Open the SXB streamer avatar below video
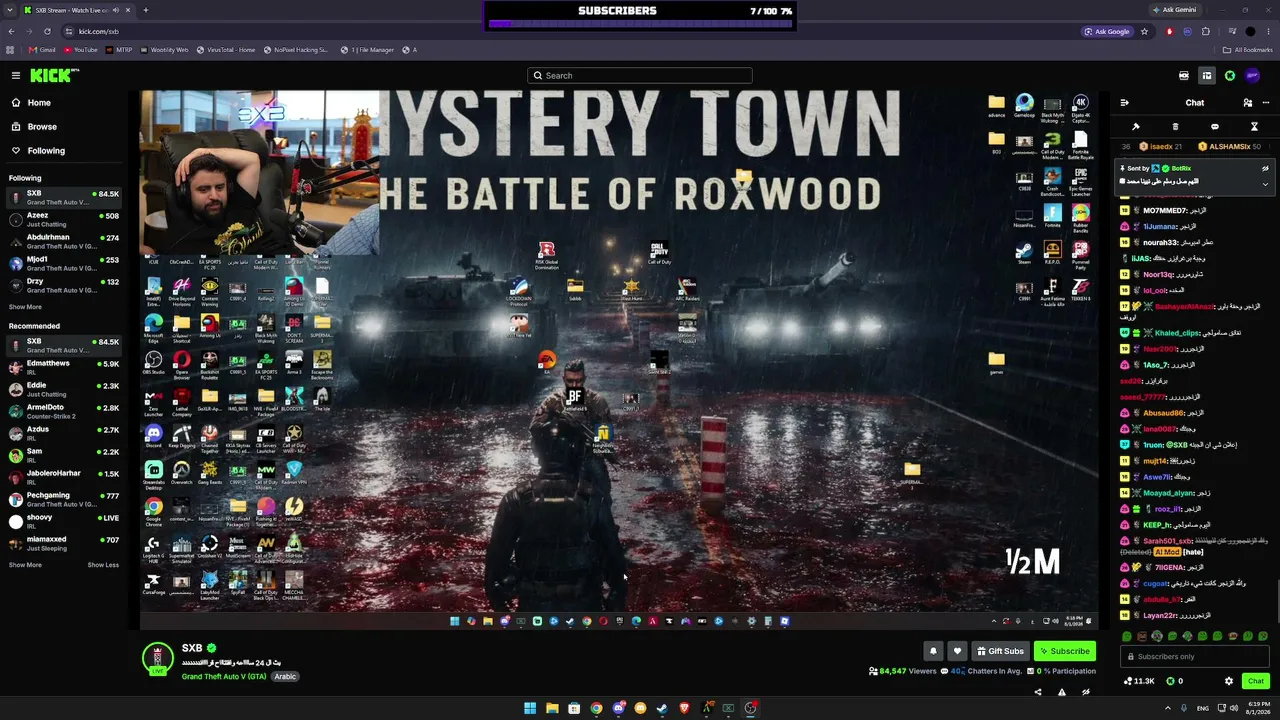Image resolution: width=1280 pixels, height=720 pixels. [158, 658]
